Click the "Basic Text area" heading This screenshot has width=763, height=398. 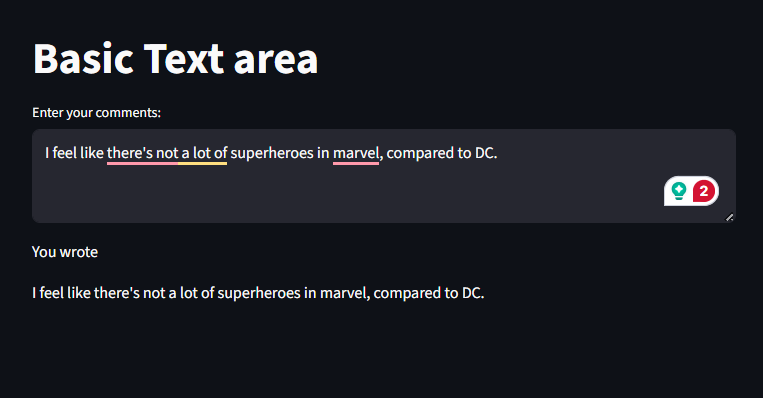coord(176,58)
